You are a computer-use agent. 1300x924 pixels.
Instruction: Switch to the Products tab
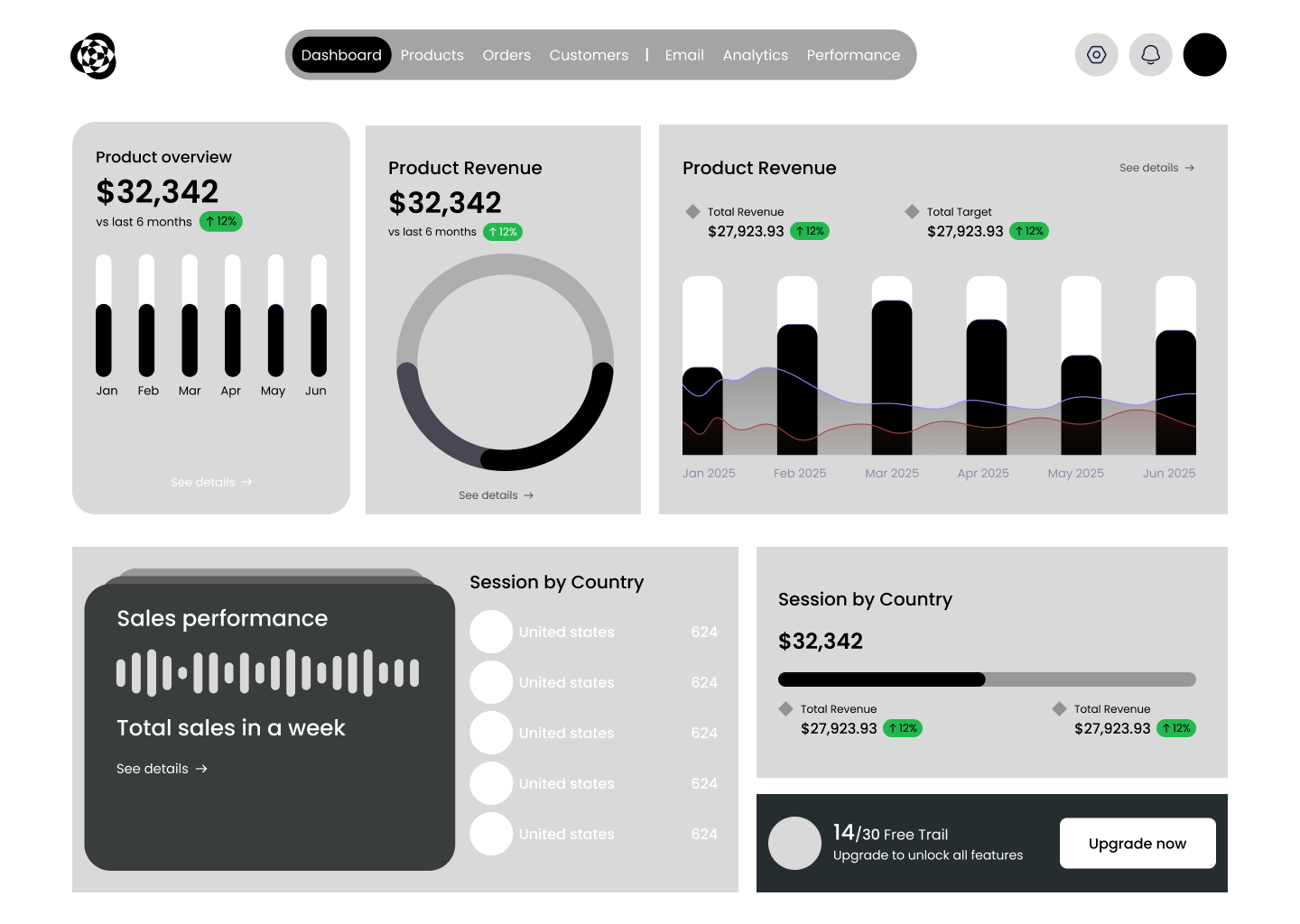[432, 54]
